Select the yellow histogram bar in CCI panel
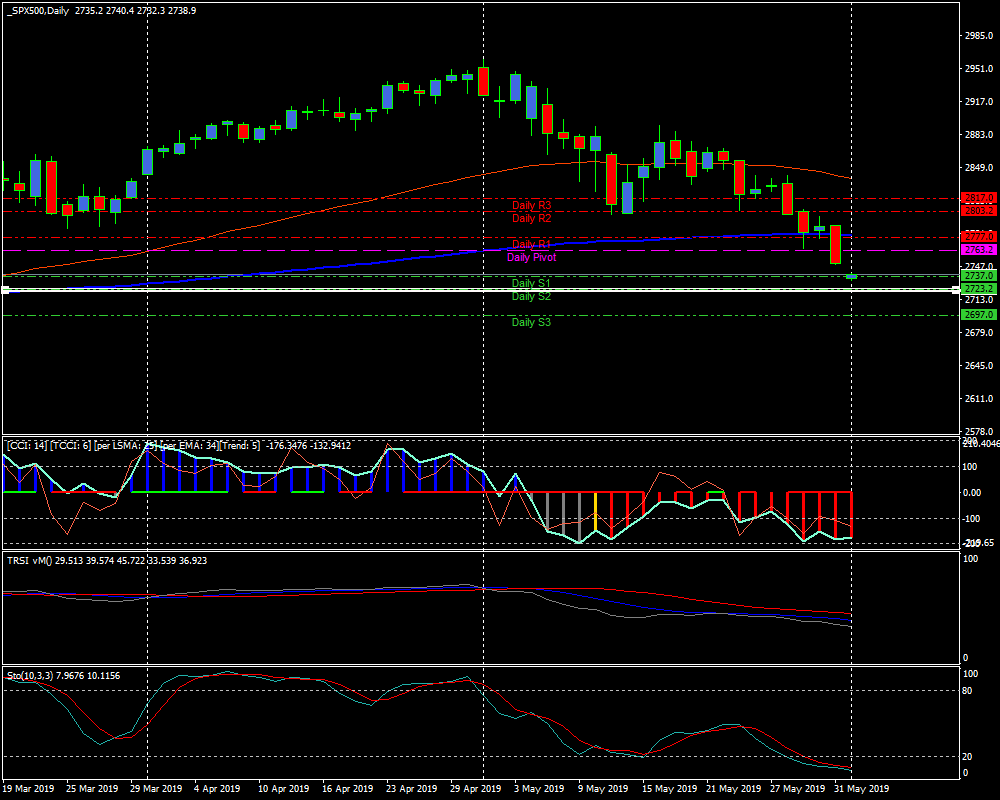This screenshot has height=800, width=1000. tap(596, 512)
